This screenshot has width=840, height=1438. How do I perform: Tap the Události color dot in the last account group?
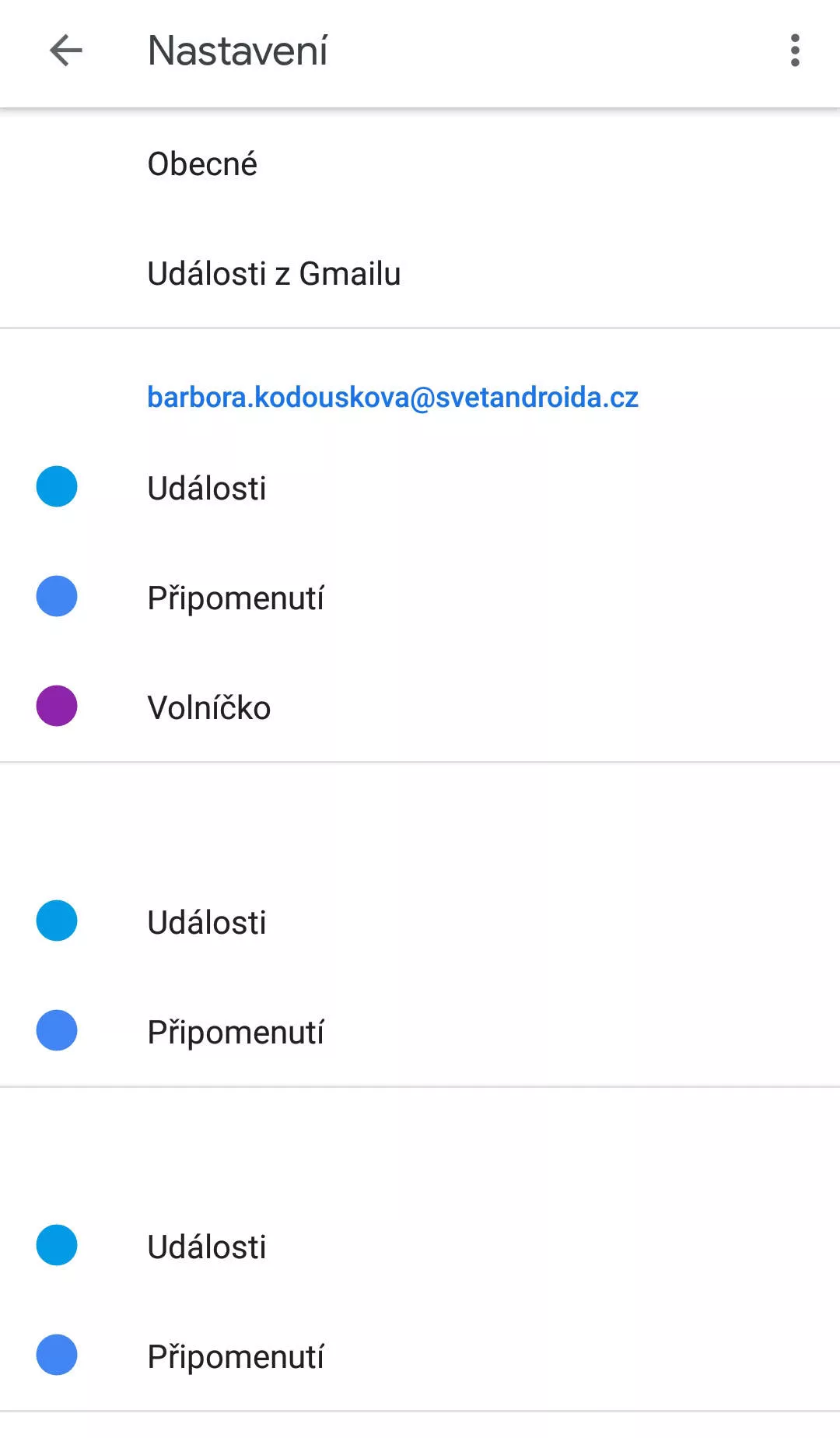point(57,1246)
